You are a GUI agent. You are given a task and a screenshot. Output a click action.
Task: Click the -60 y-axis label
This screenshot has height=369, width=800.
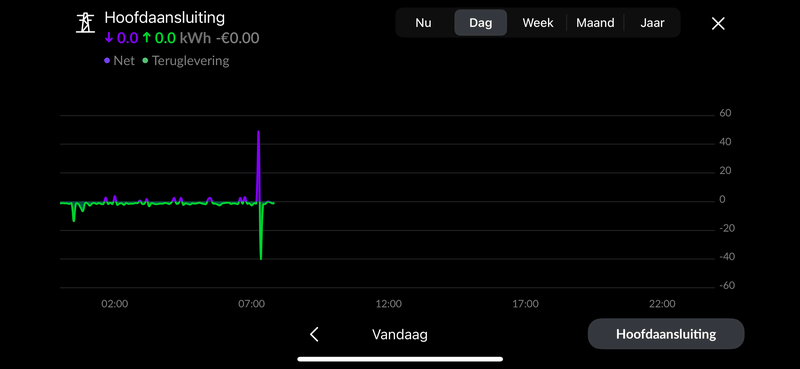(x=727, y=286)
